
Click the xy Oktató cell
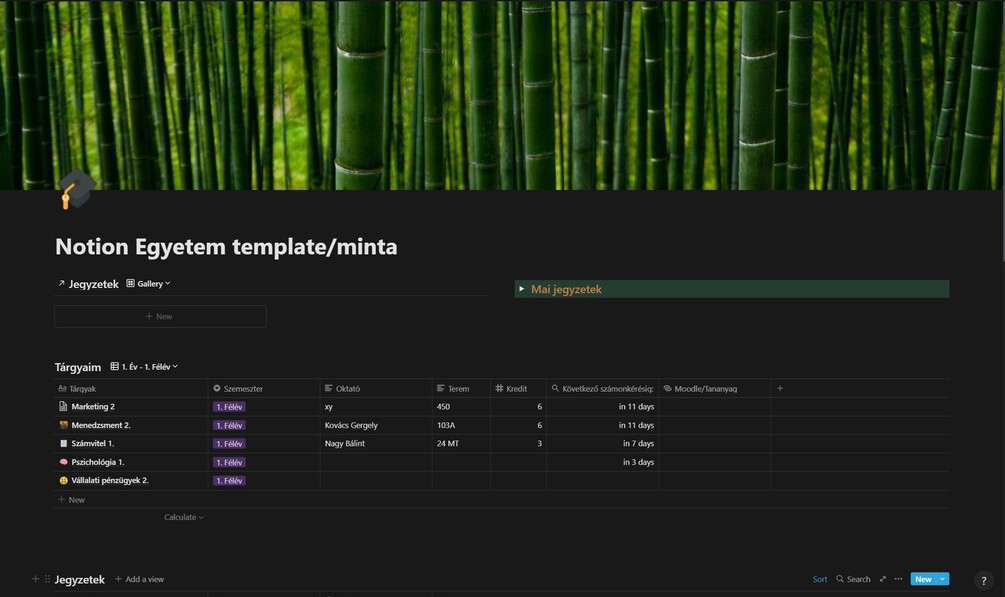(376, 407)
